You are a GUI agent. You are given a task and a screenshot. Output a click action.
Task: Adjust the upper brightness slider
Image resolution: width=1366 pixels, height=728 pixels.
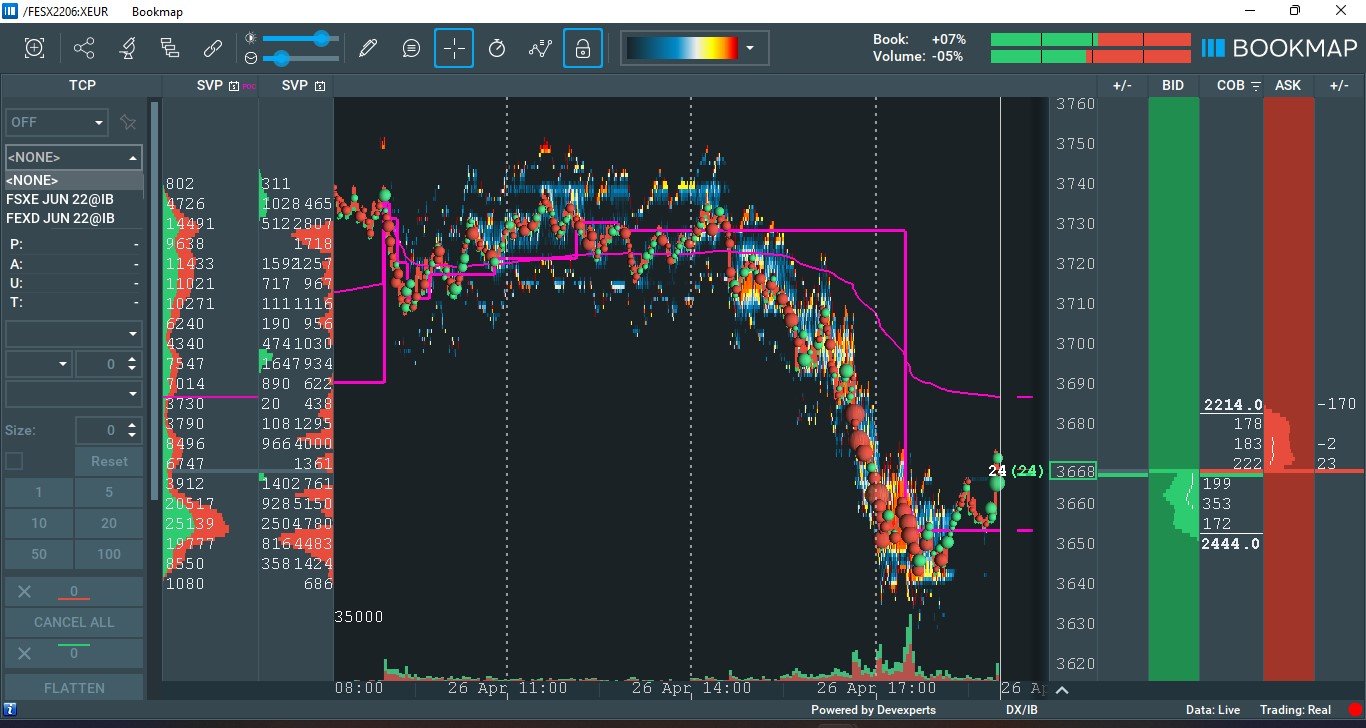321,38
